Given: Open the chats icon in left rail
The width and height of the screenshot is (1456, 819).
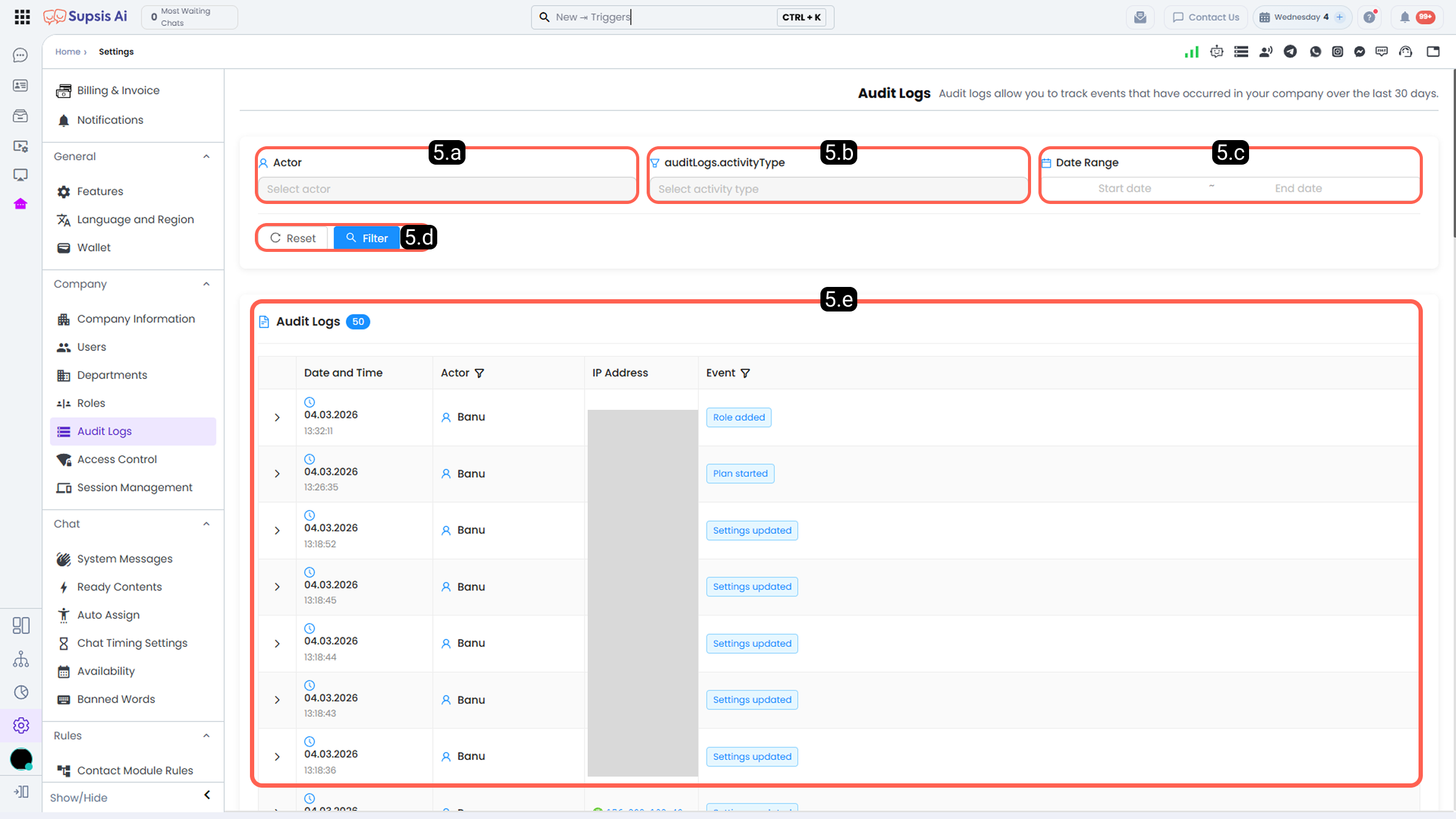Looking at the screenshot, I should [x=20, y=55].
